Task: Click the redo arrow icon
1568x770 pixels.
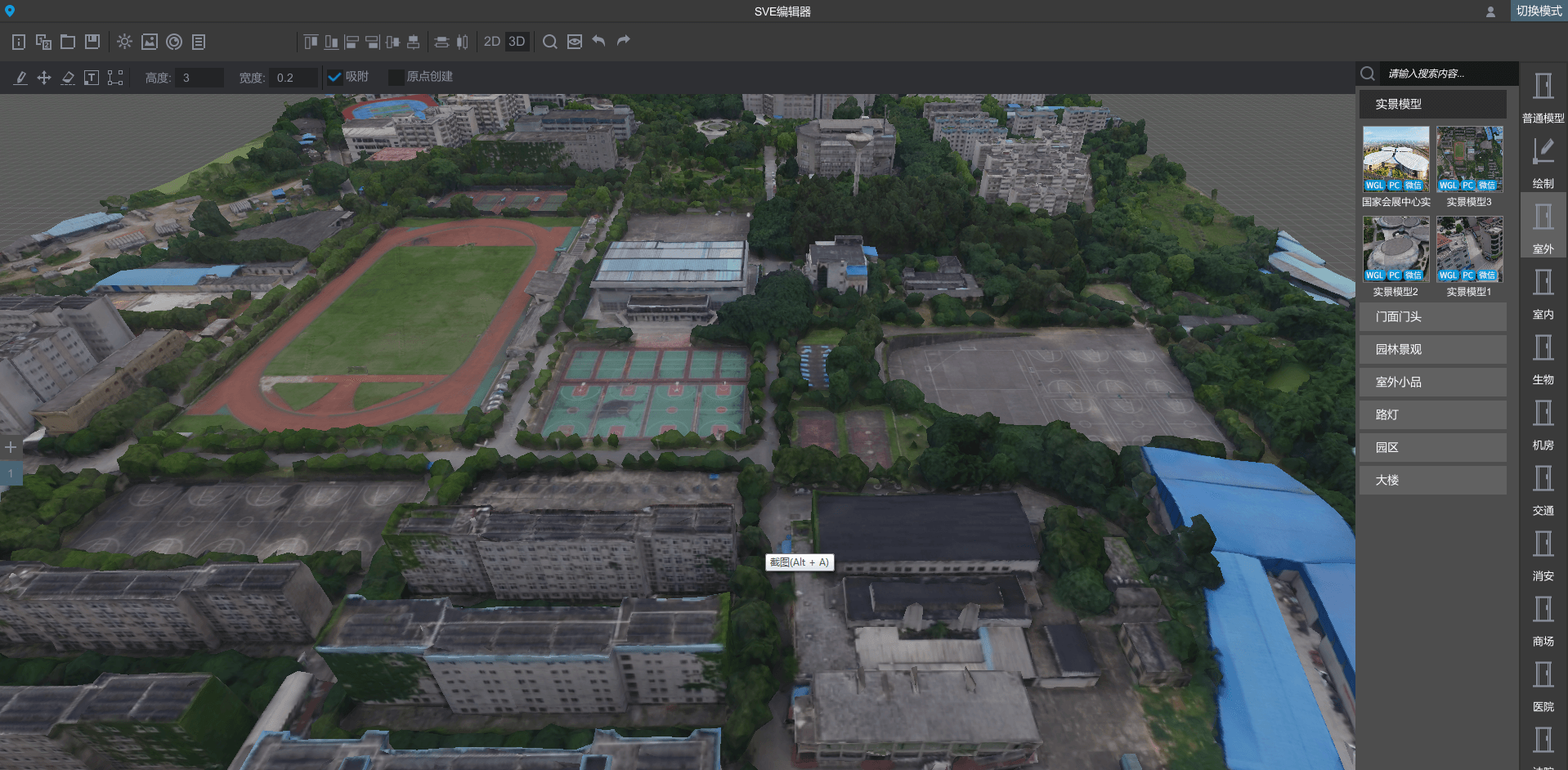Action: 624,41
